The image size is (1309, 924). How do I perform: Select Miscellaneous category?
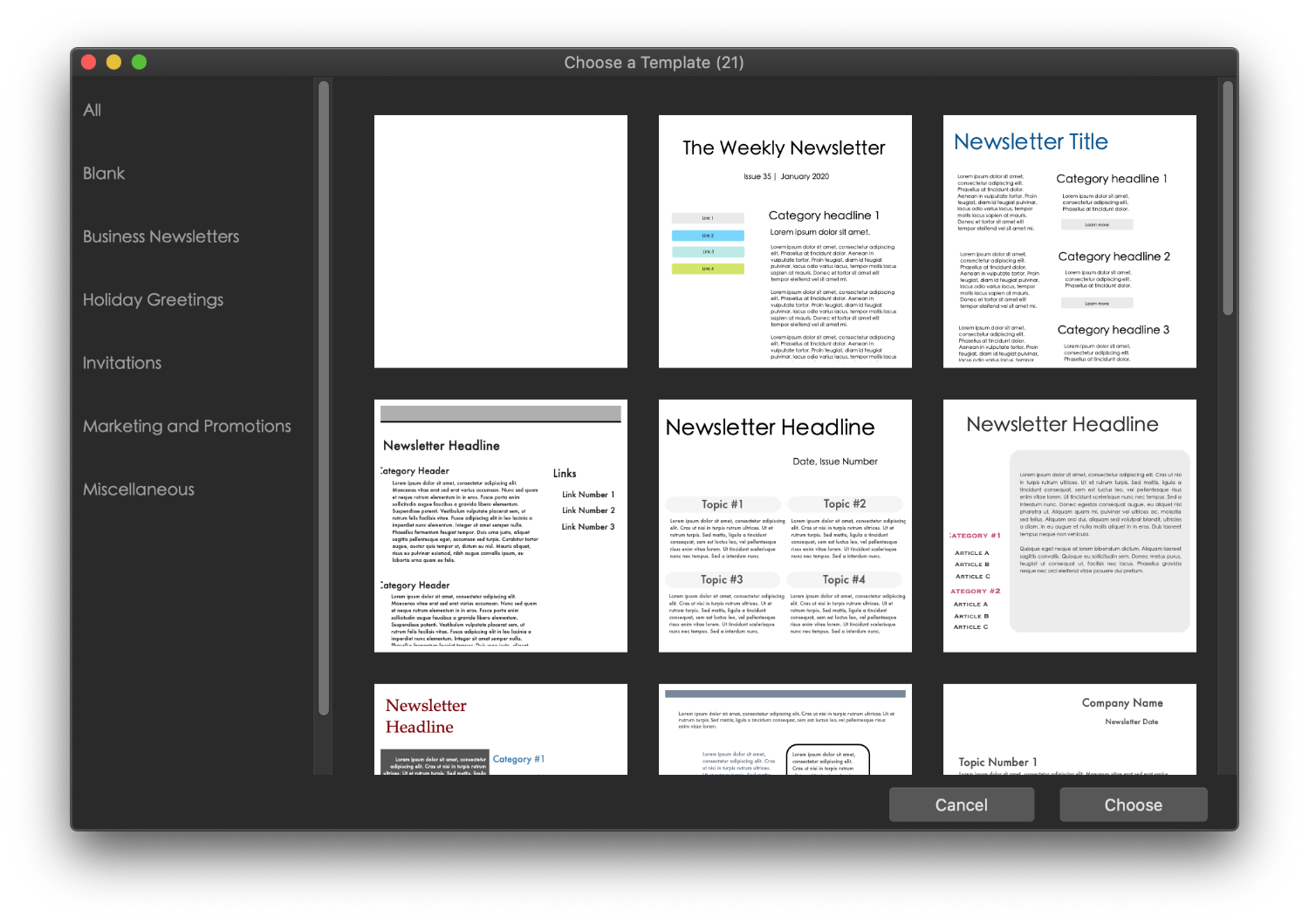pos(139,489)
